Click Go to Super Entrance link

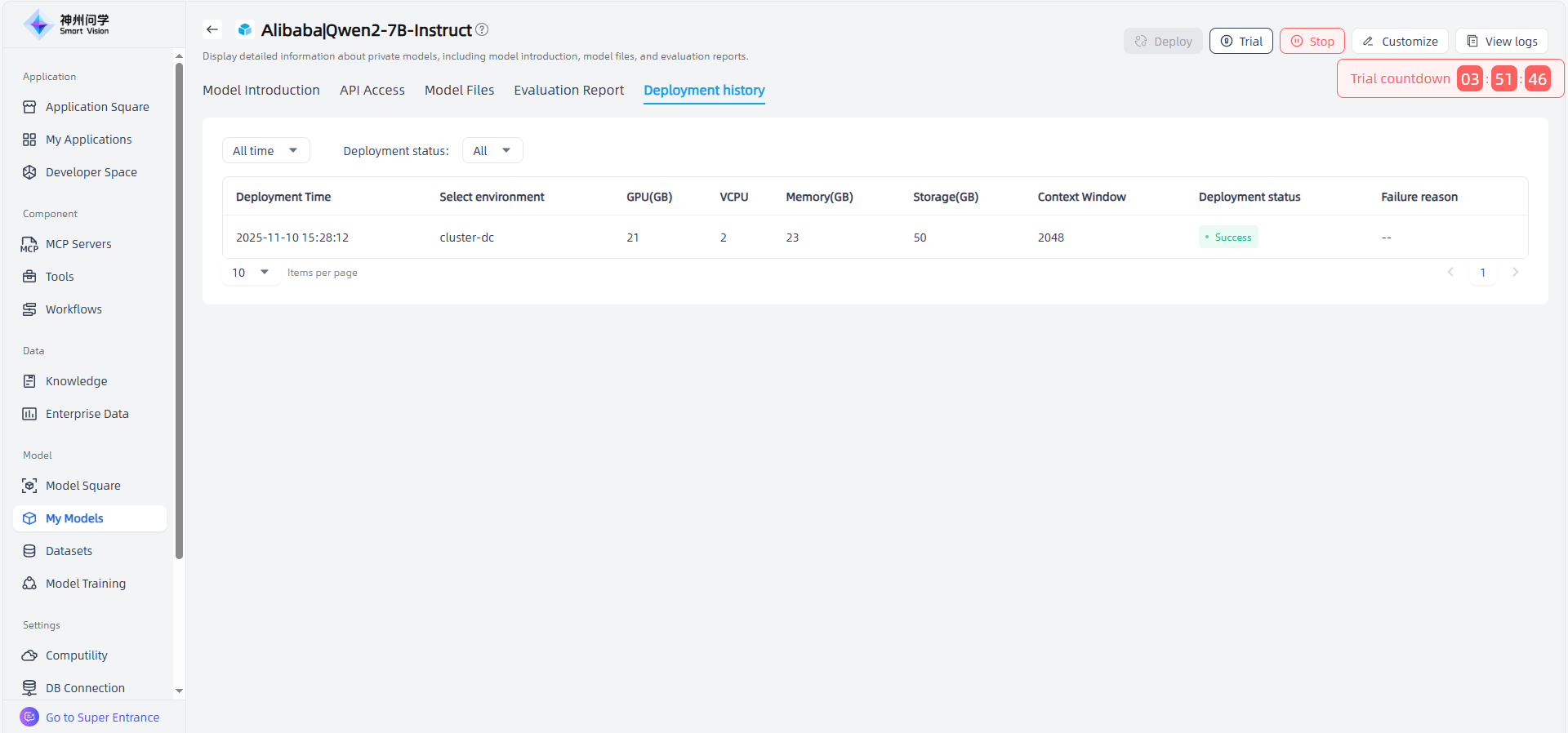tap(102, 717)
